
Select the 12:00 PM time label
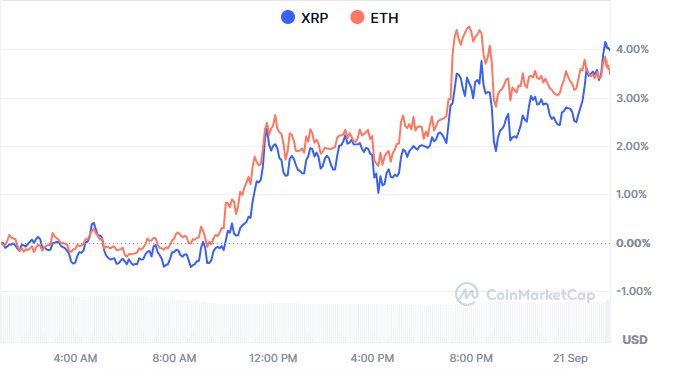273,358
